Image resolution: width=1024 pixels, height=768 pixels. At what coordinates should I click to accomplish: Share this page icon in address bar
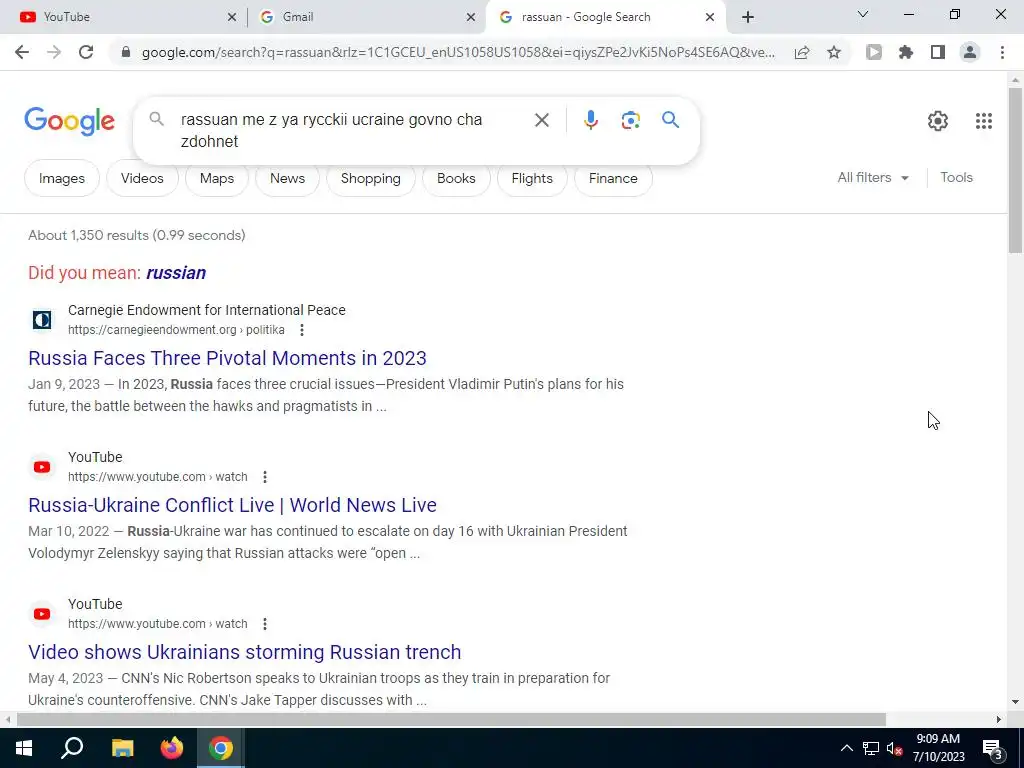point(802,52)
